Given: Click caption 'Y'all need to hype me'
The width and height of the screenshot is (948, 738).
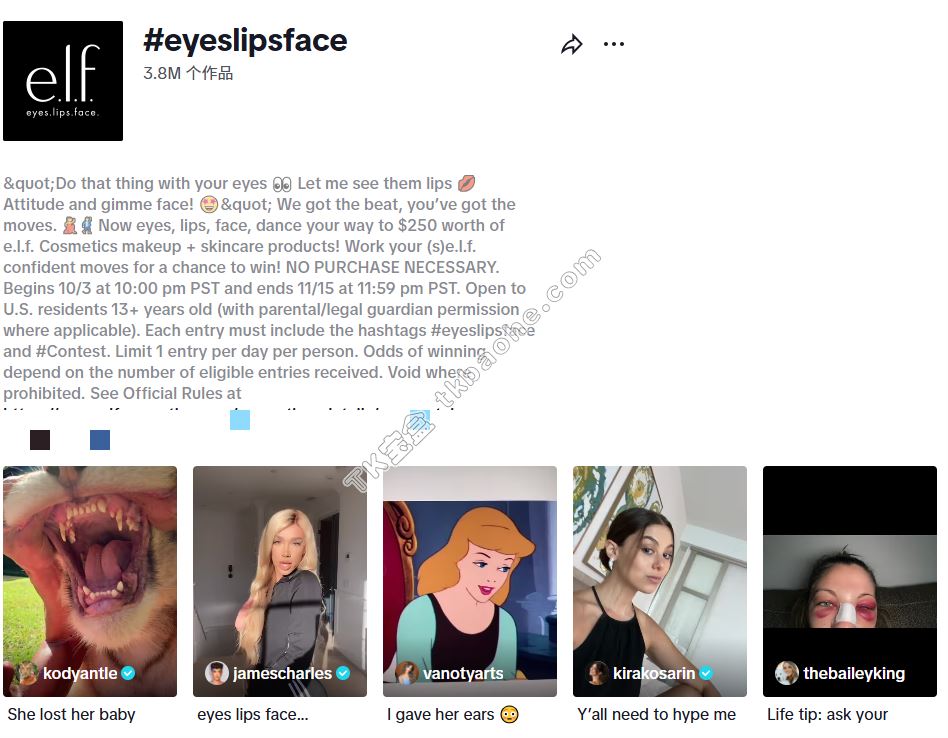Looking at the screenshot, I should coord(656,714).
